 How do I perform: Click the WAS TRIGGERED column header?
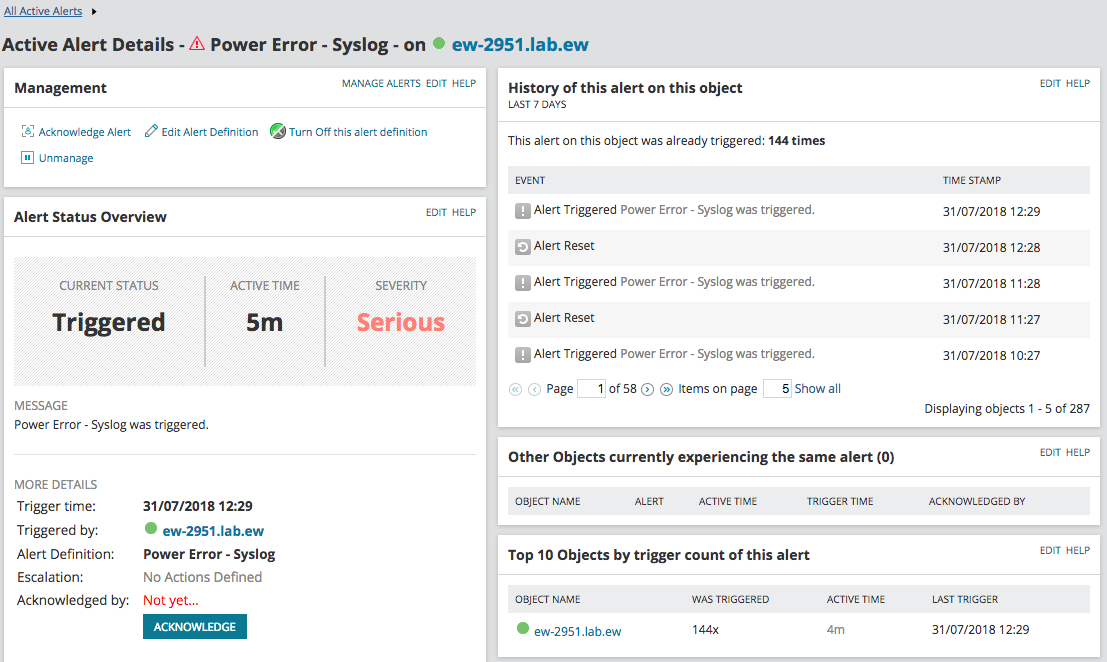[x=731, y=600]
